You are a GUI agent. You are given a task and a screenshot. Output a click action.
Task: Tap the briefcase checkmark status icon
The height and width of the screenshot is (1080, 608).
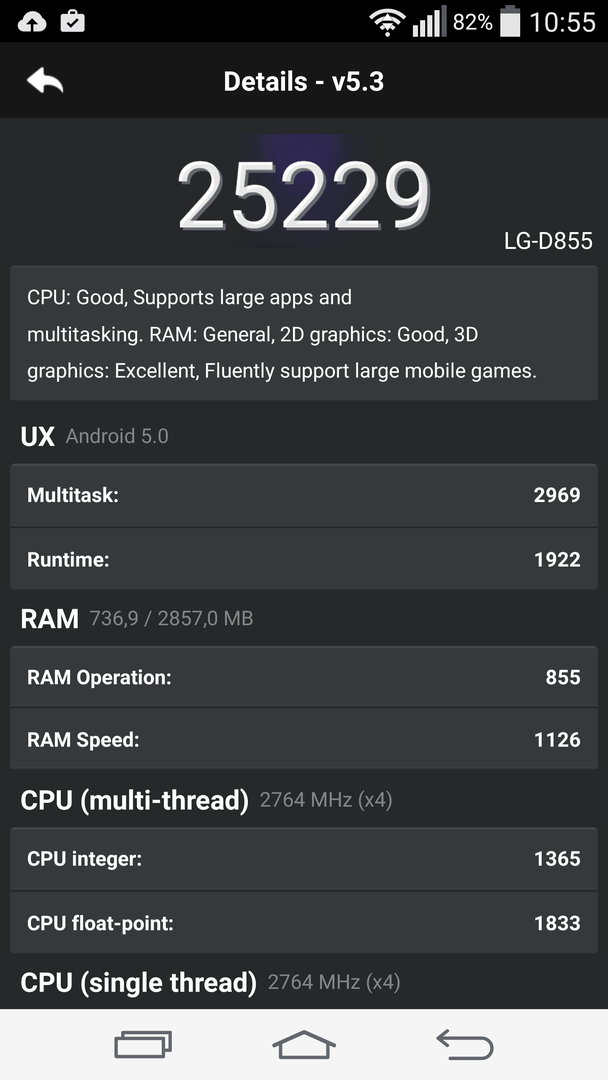(x=72, y=21)
